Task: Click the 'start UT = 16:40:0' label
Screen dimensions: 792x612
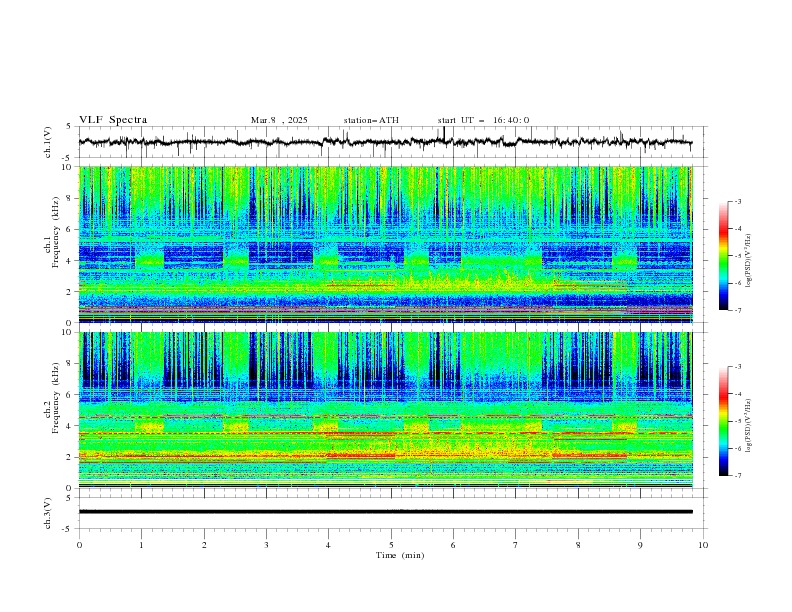Action: pos(483,120)
